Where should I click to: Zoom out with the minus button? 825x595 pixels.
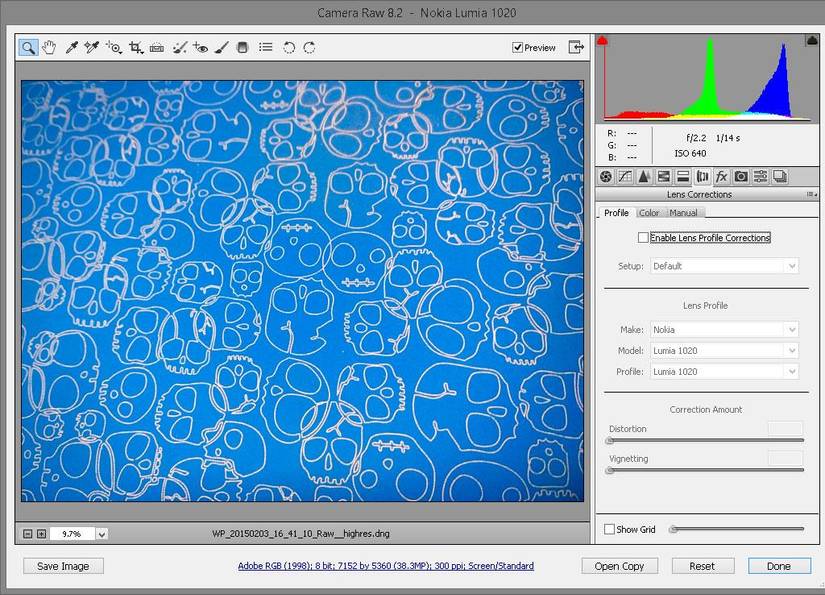point(27,534)
